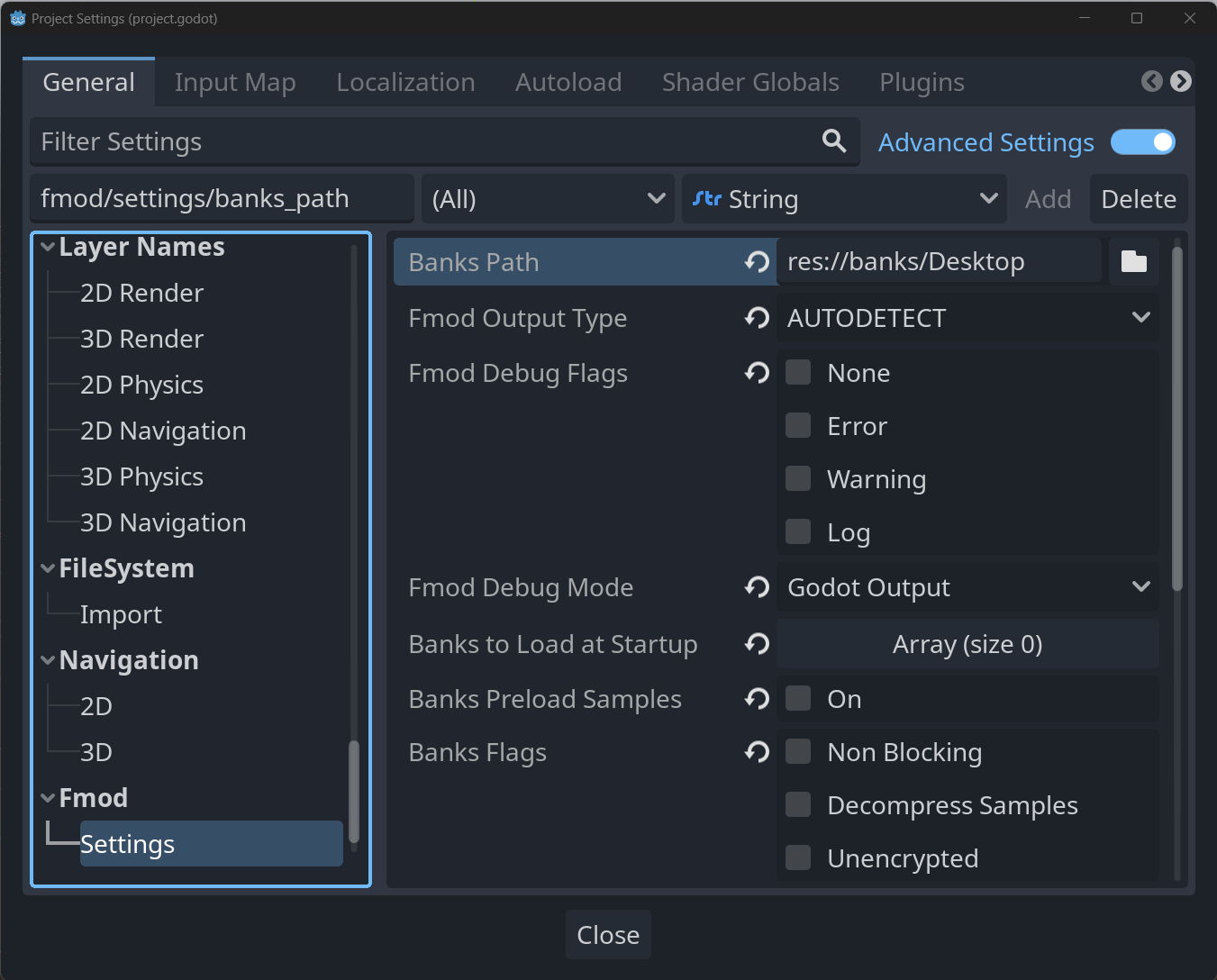Viewport: 1217px width, 980px height.
Task: Click the search magnifier in Filter Settings
Action: (833, 141)
